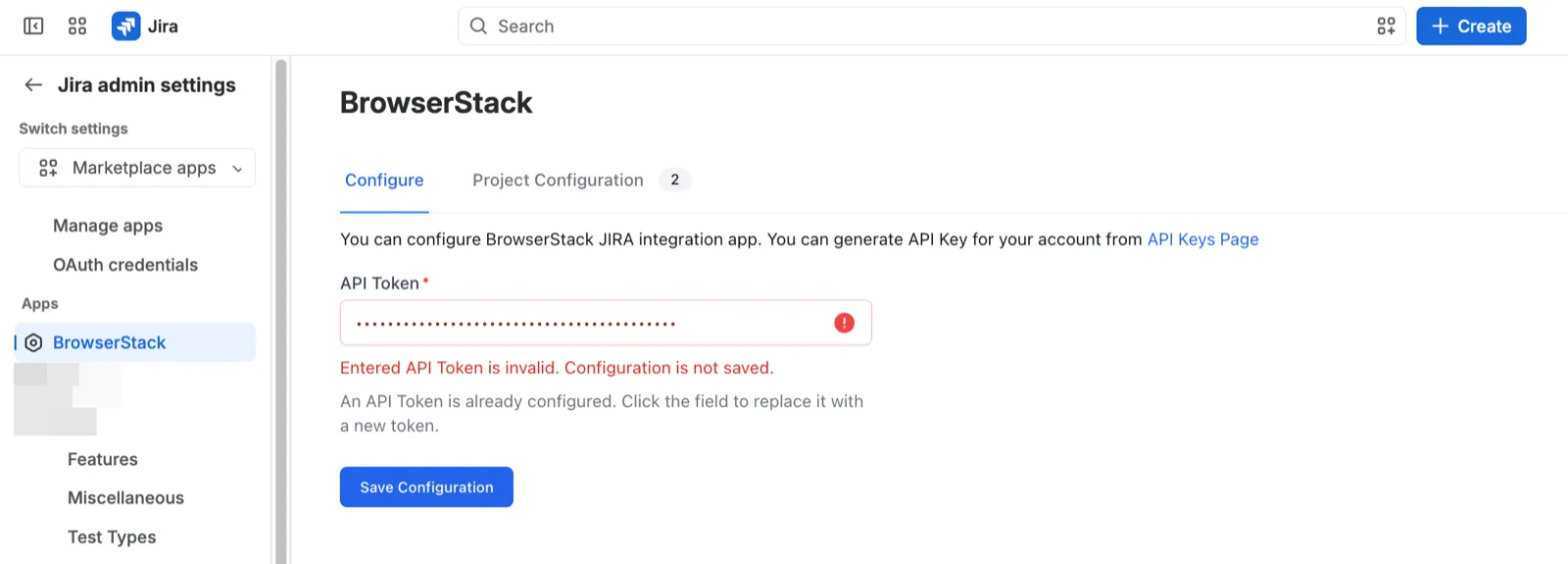This screenshot has width=1568, height=564.
Task: Open the apps icon inside search bar
Action: (x=1386, y=26)
